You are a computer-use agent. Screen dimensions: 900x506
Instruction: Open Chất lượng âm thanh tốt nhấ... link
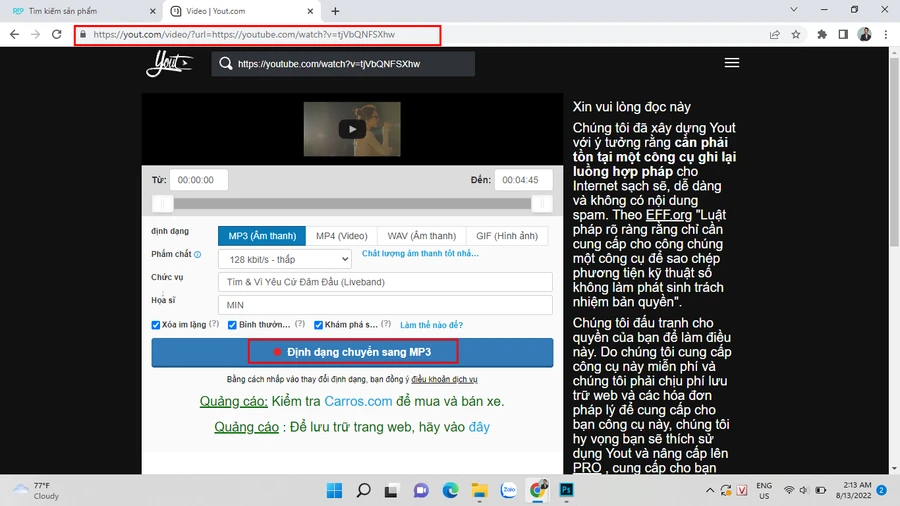coord(420,254)
